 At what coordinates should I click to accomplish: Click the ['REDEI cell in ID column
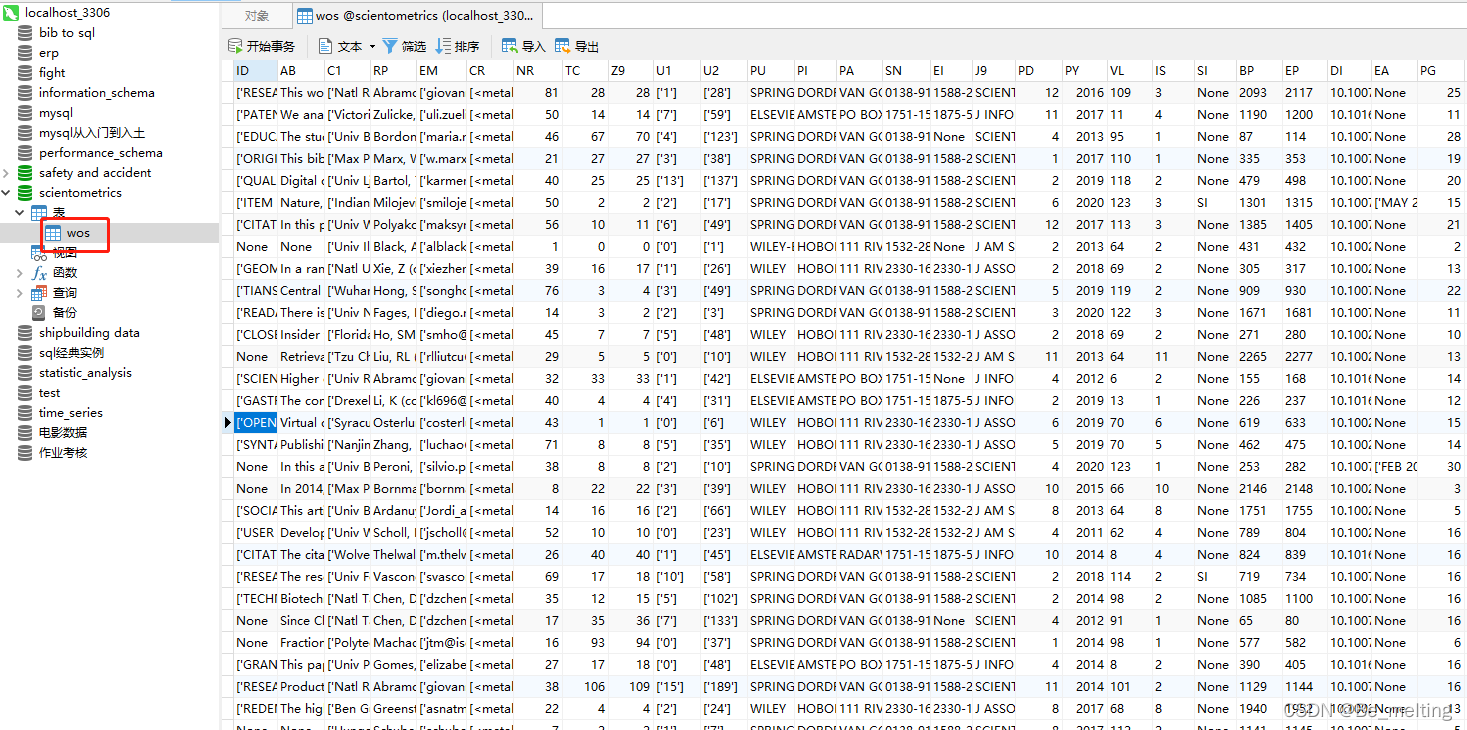[255, 709]
